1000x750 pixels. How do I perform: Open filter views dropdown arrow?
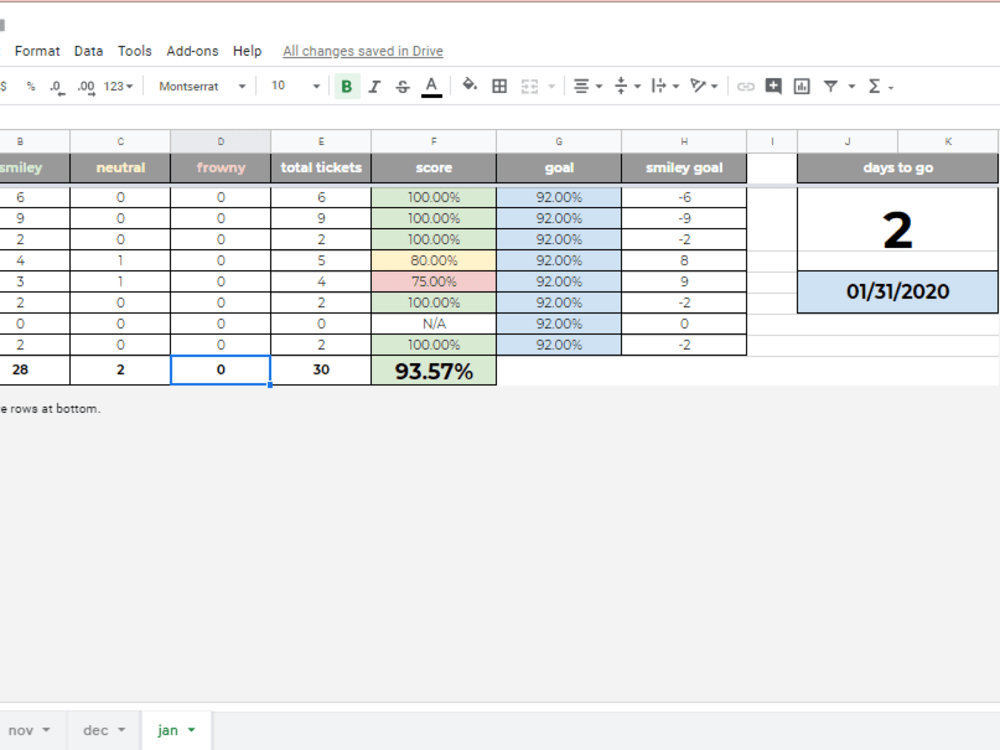coord(851,86)
